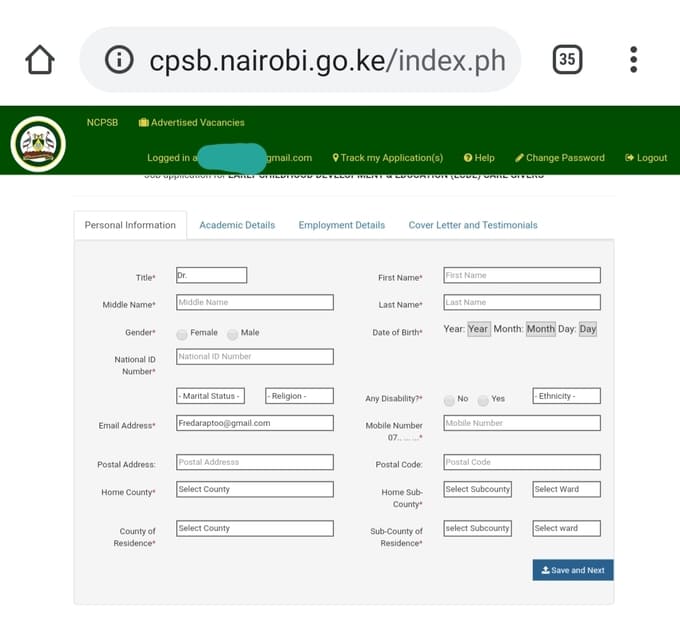Image resolution: width=680 pixels, height=628 pixels.
Task: Select Yes for Any Disability
Action: 483,400
